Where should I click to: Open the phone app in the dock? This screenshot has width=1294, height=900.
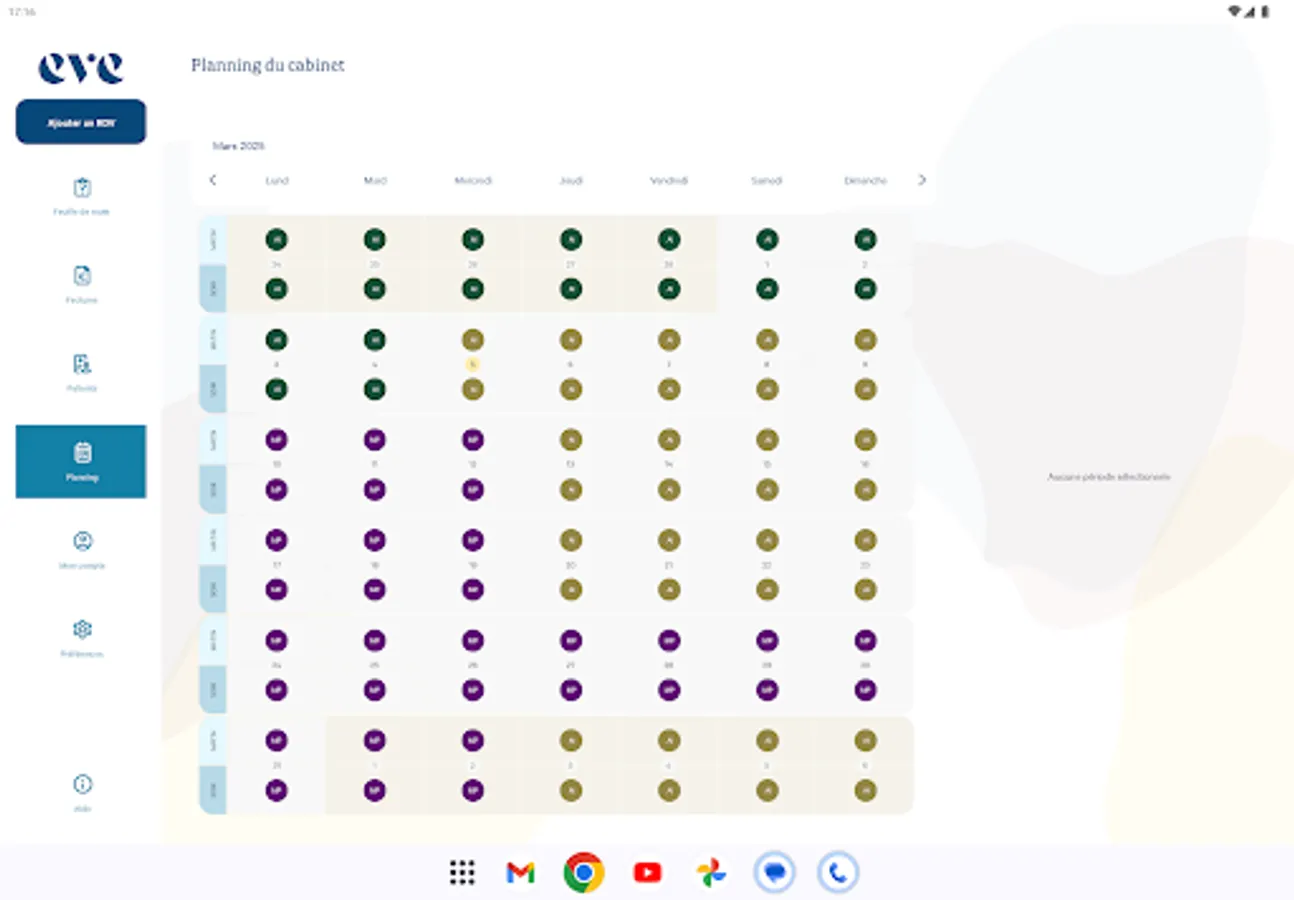838,872
